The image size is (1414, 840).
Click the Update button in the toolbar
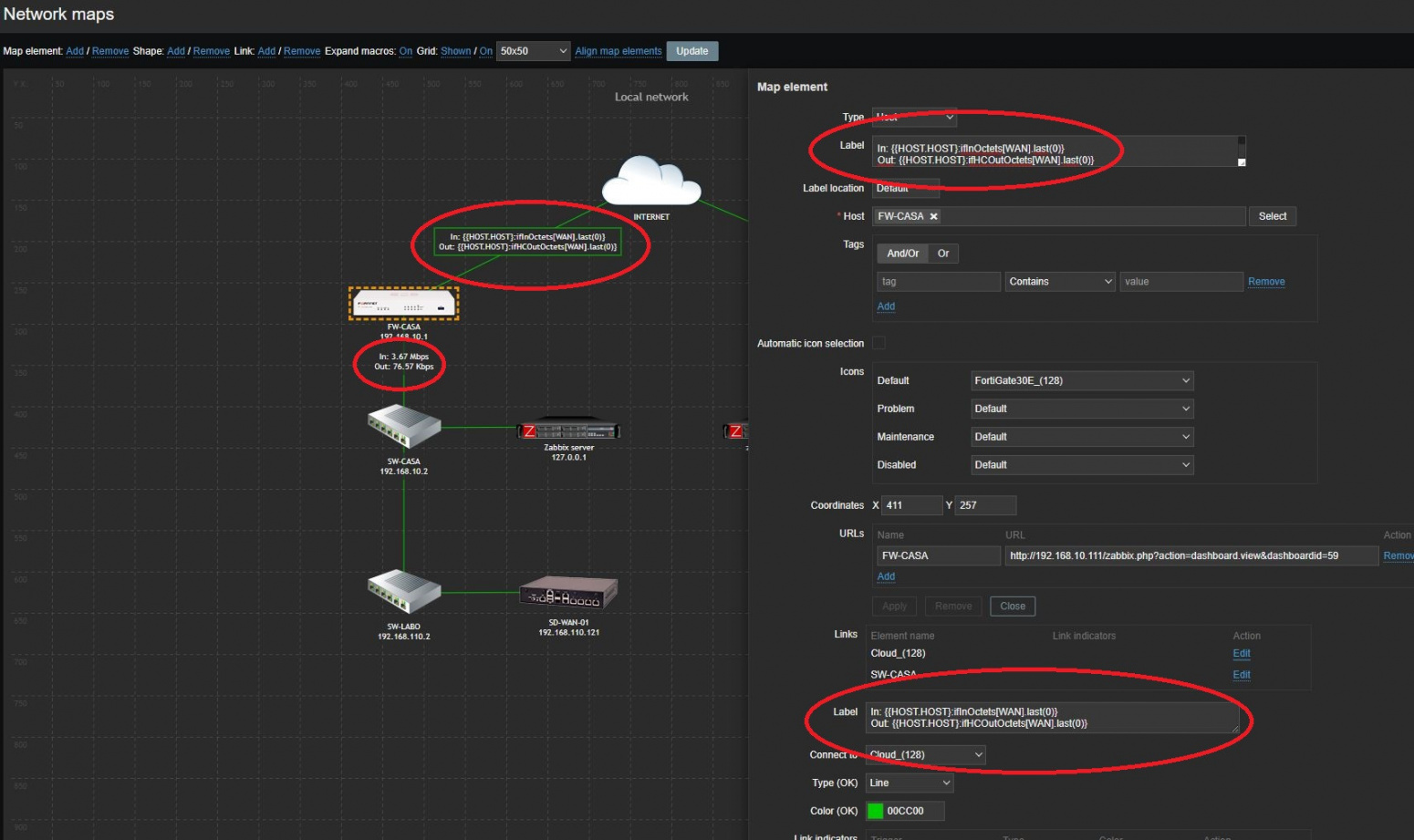tap(691, 51)
